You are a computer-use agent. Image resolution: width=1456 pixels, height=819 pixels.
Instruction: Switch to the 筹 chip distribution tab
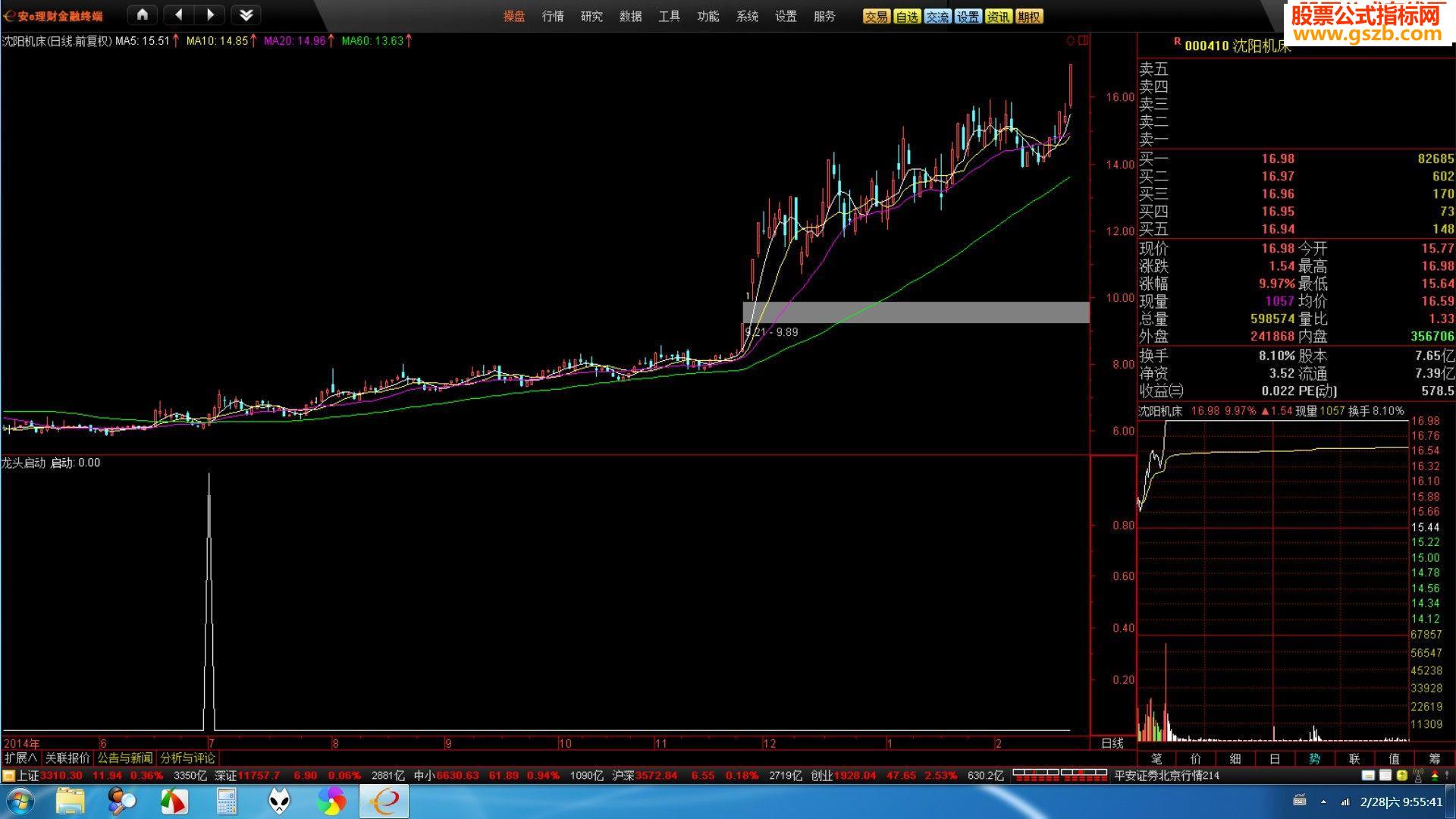[x=1434, y=758]
